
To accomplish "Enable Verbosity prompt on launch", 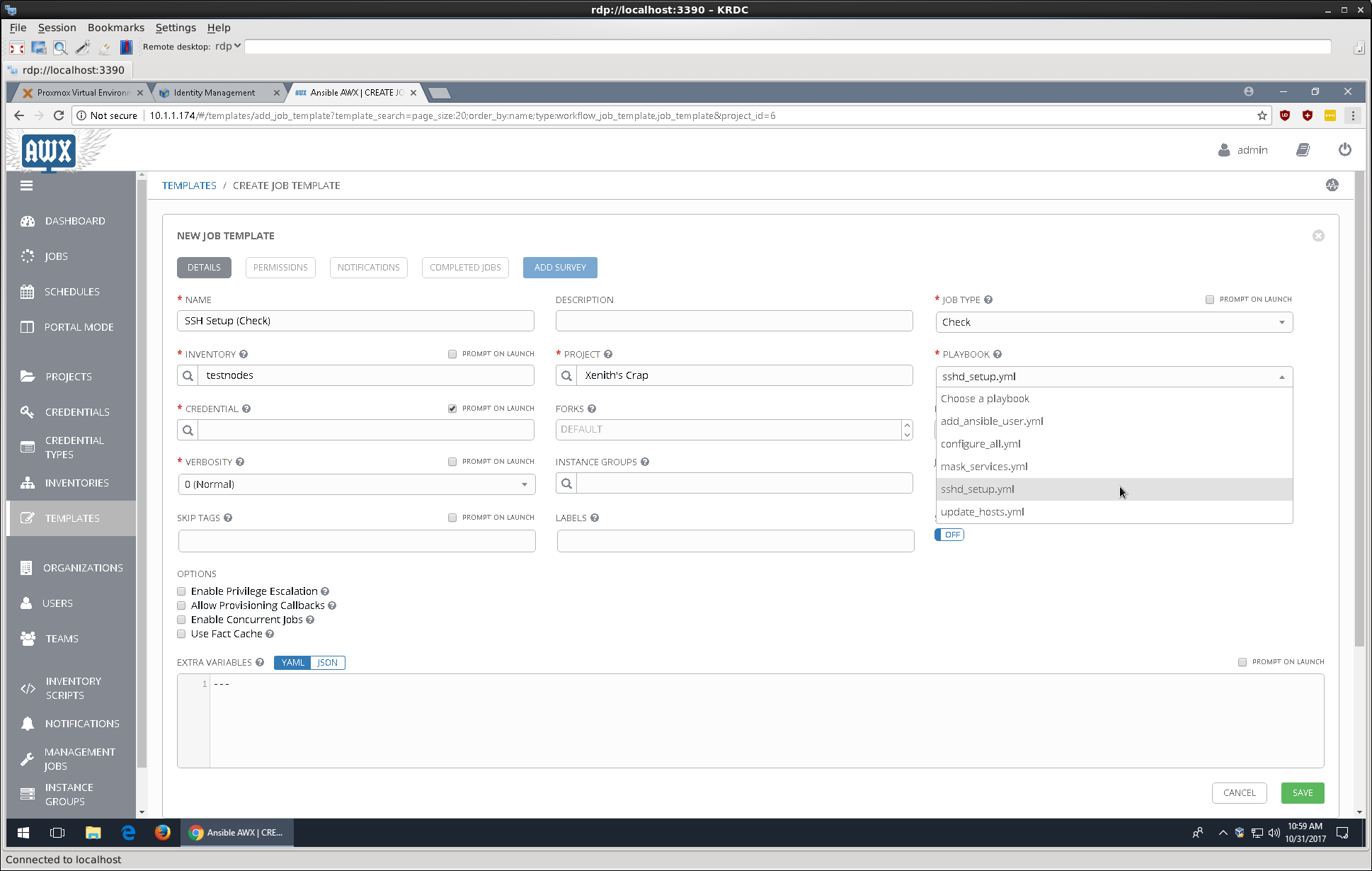I will tap(452, 462).
